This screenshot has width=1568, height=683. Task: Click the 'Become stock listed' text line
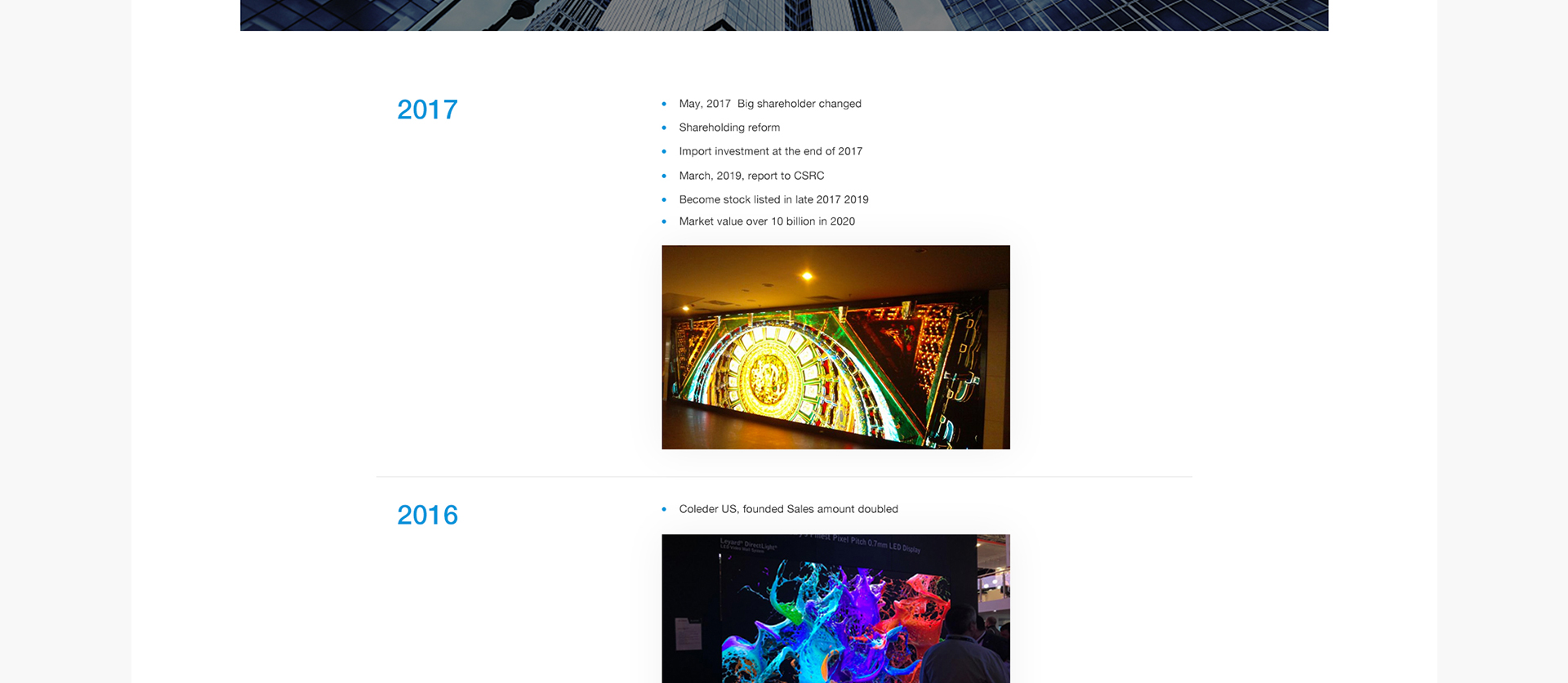click(773, 199)
